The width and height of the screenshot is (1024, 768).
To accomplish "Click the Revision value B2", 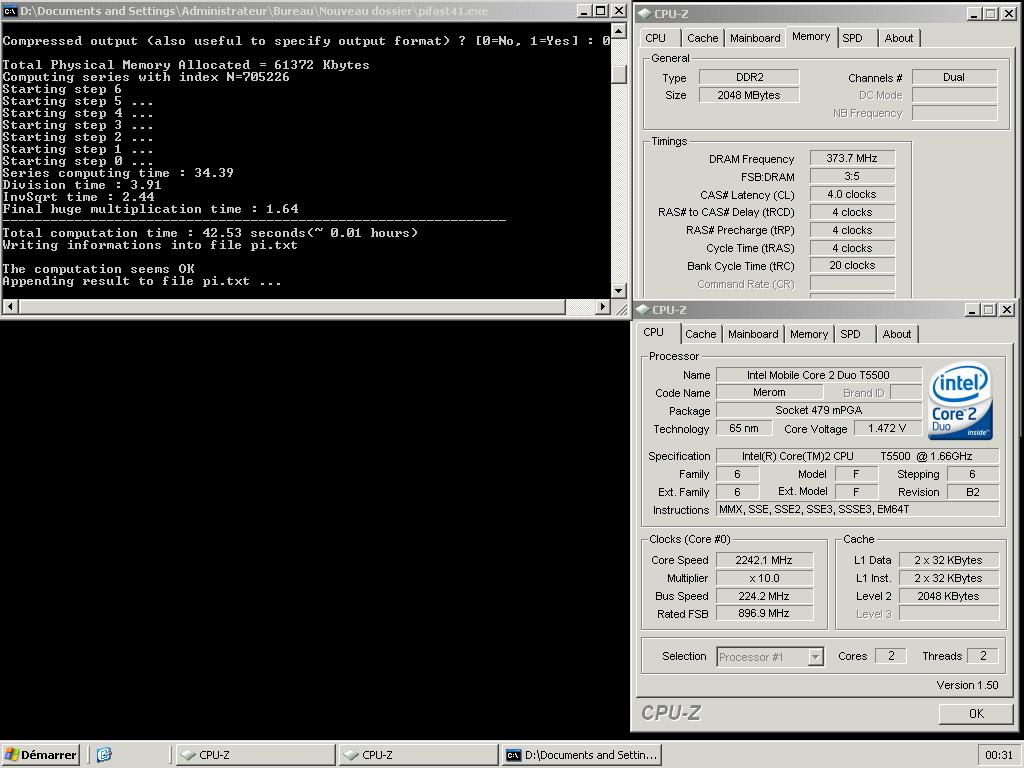I will (972, 492).
